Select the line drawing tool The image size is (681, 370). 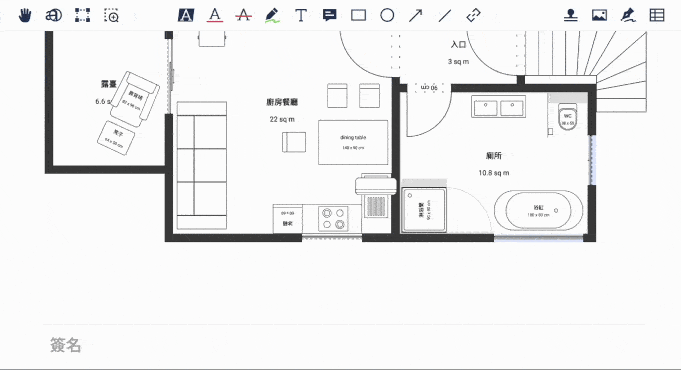445,16
